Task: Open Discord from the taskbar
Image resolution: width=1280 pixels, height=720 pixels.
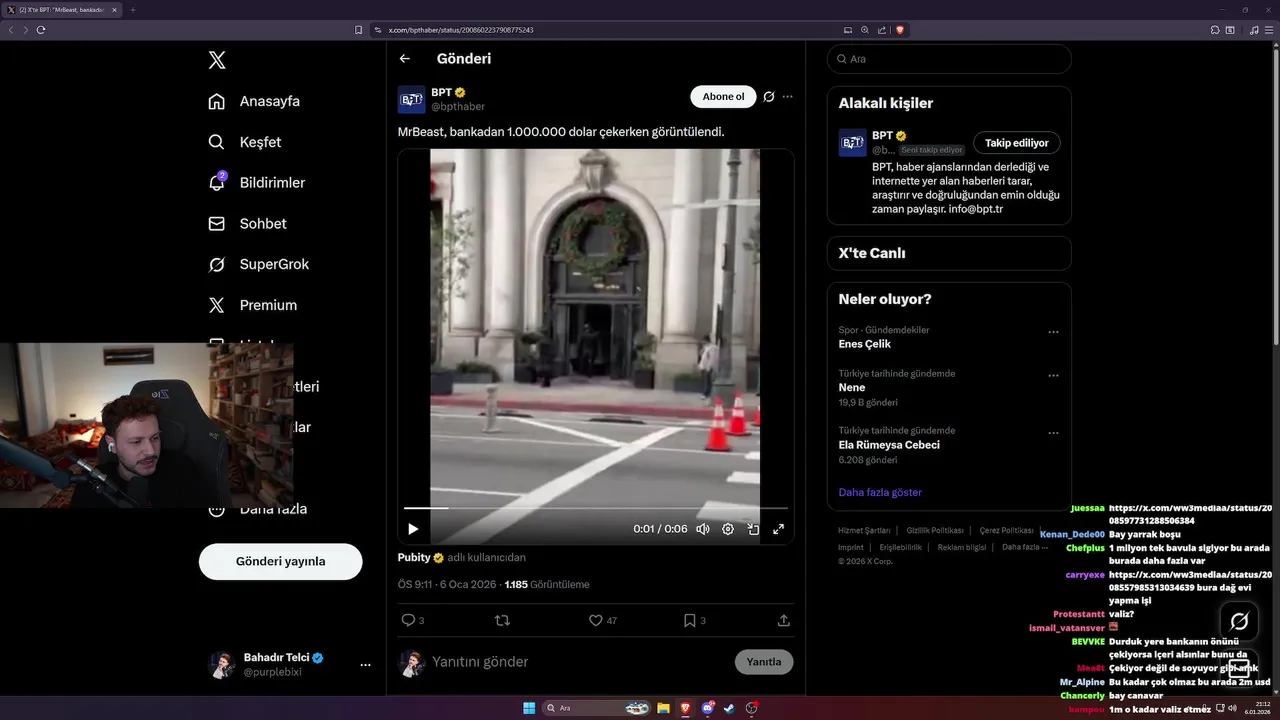Action: (x=708, y=708)
